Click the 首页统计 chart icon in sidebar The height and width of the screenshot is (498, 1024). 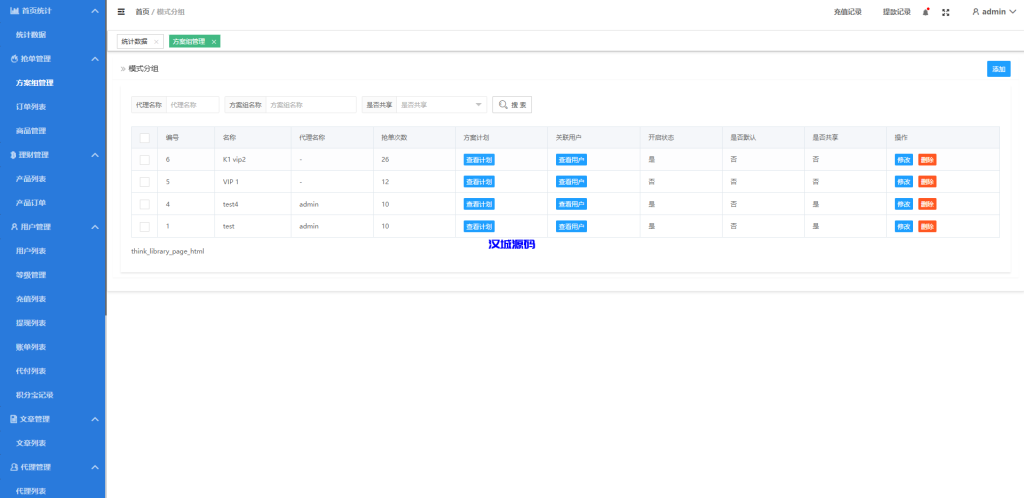[14, 10]
